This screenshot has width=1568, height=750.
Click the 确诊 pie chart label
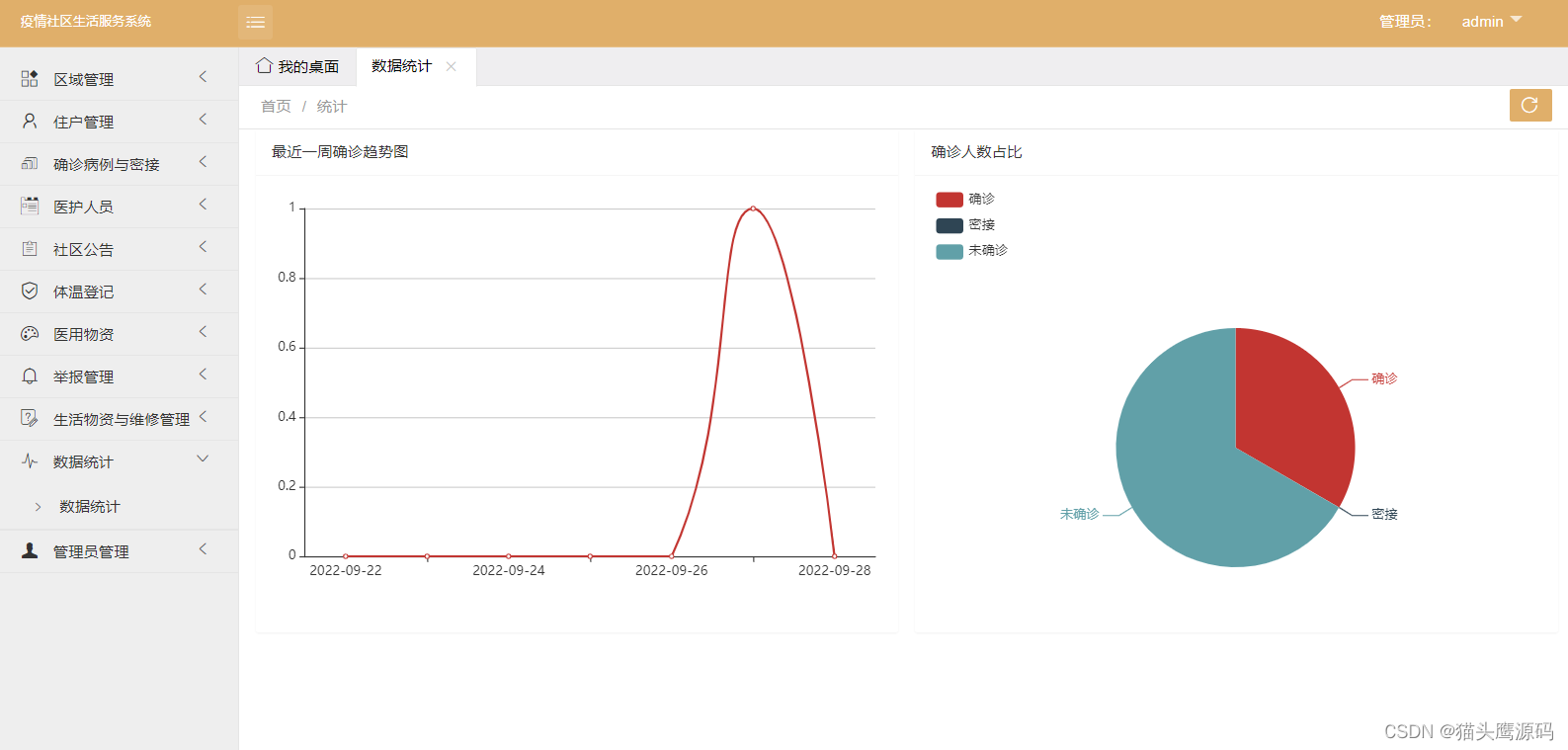coord(1384,378)
